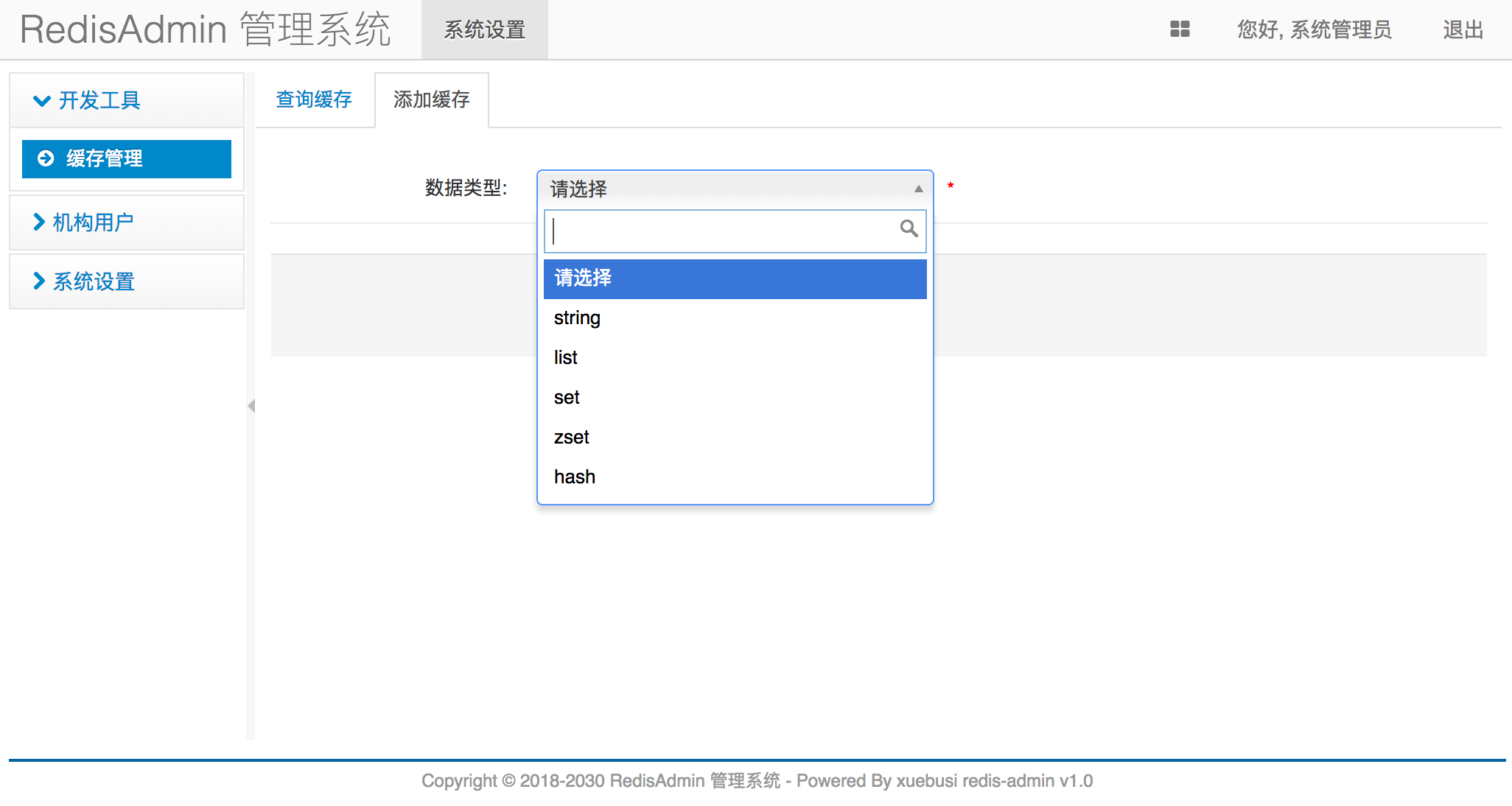Click the grid icon in top bar
Image resolution: width=1512 pixels, height=806 pixels.
(1180, 29)
